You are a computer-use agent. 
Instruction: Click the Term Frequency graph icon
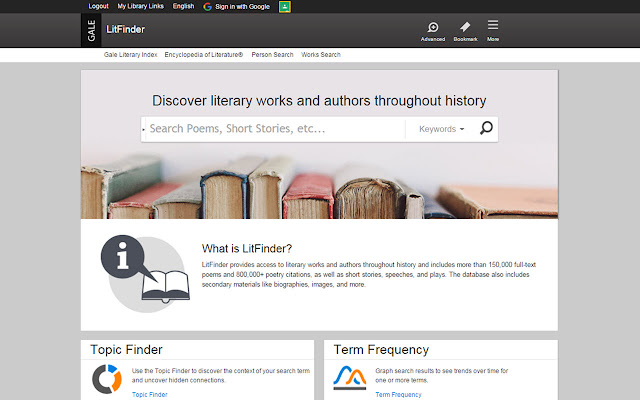(x=349, y=377)
